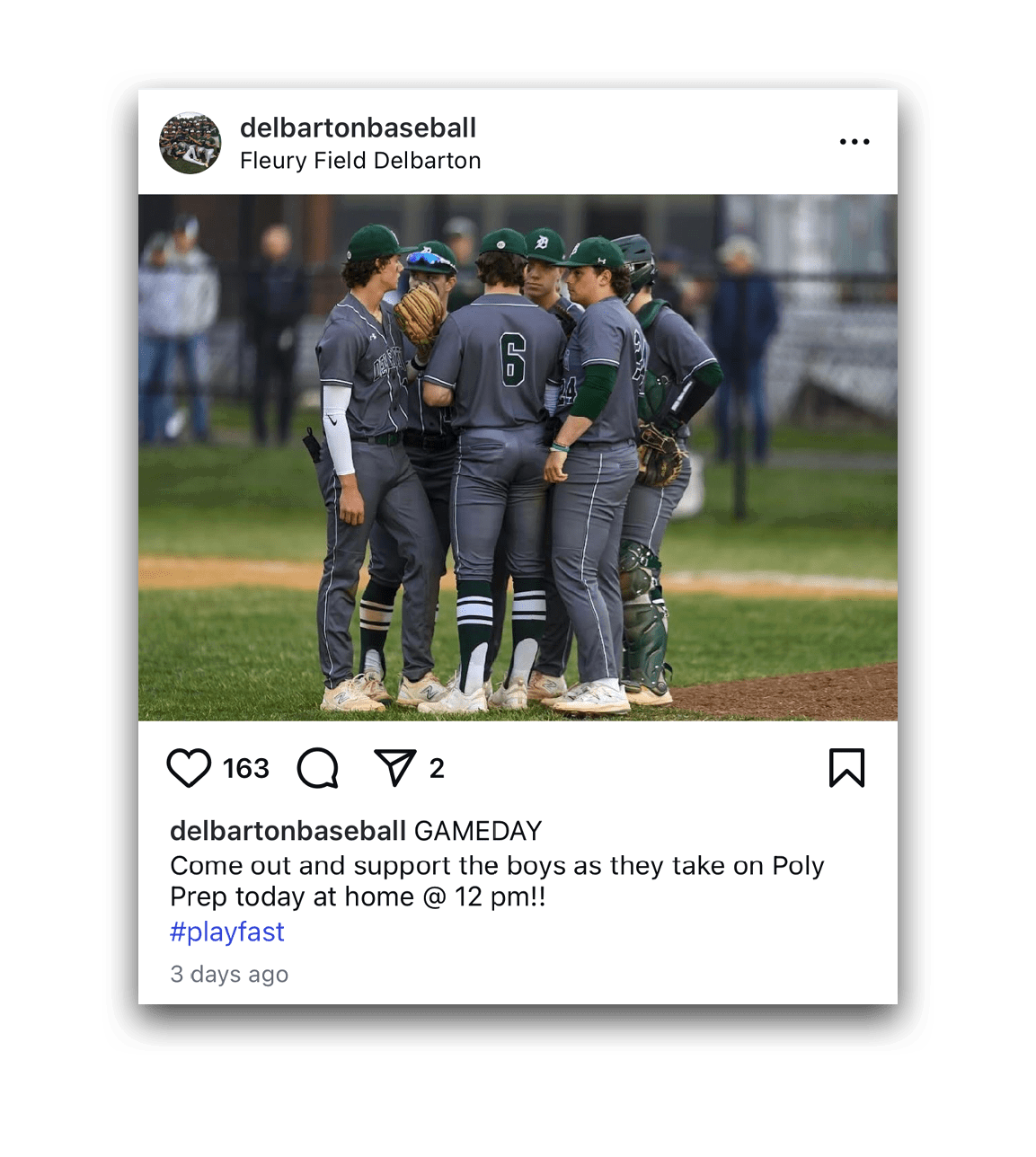Open the #playfast hashtag
Screen dimensions: 1036x1157
(227, 932)
